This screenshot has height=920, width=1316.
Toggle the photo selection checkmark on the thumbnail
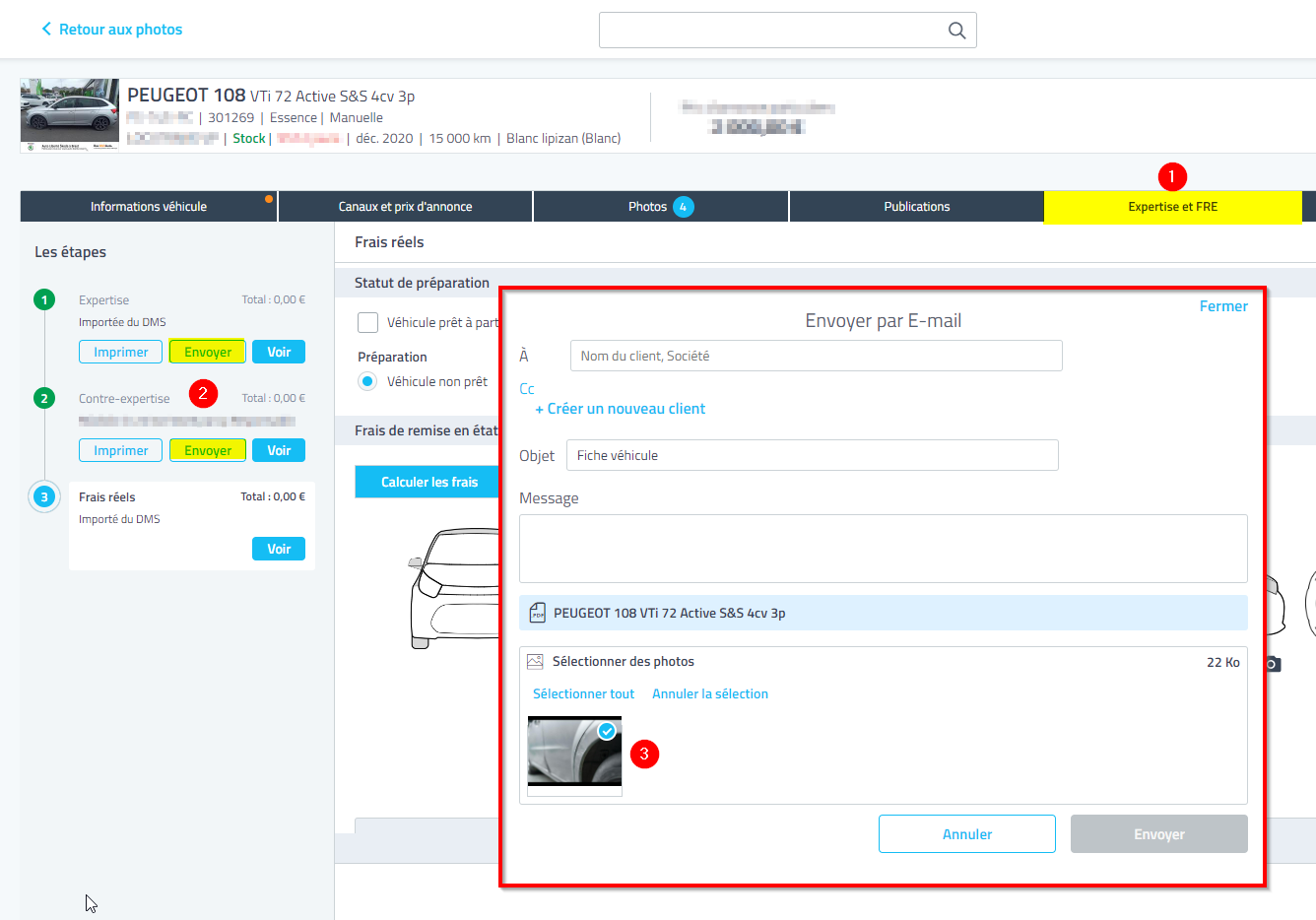pos(608,731)
